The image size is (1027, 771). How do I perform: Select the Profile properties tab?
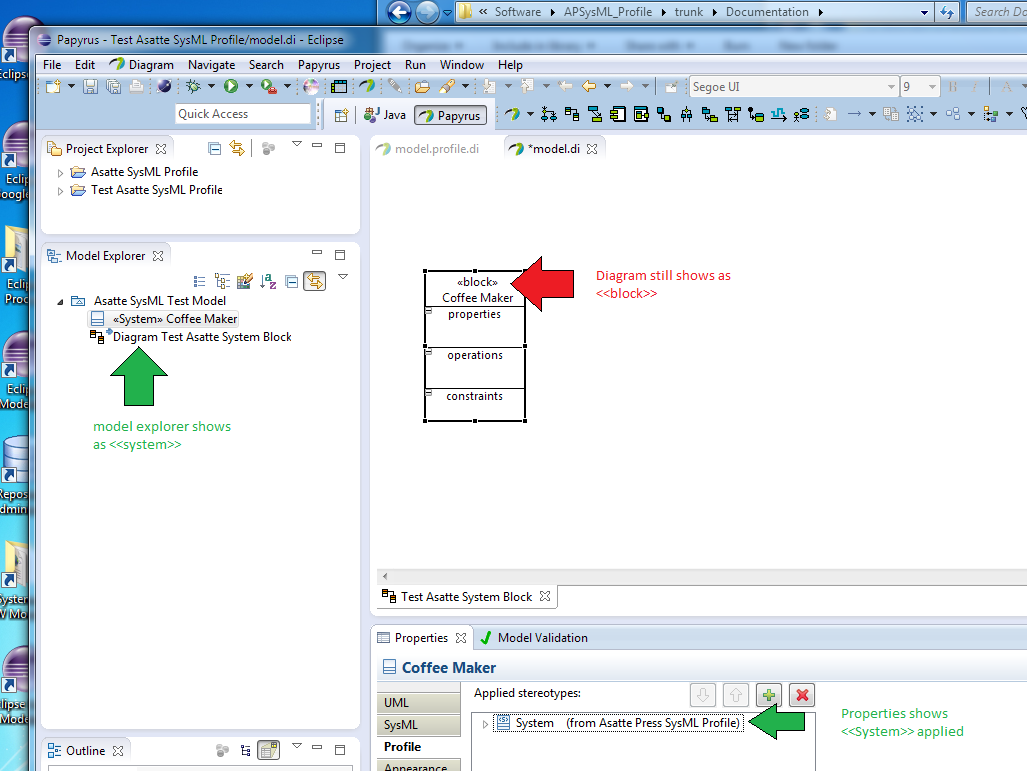click(419, 747)
